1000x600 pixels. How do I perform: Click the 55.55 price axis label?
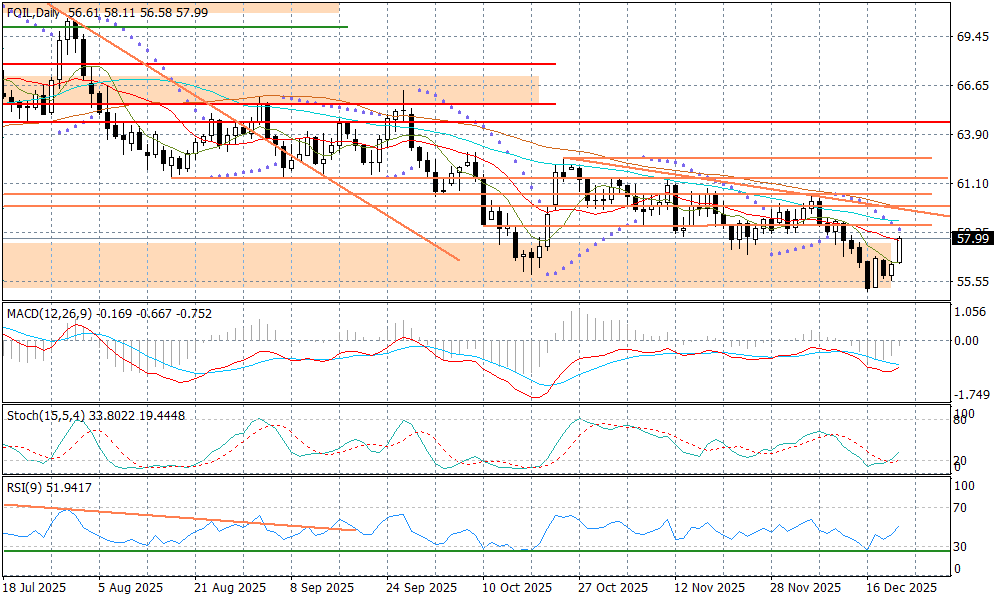[972, 282]
